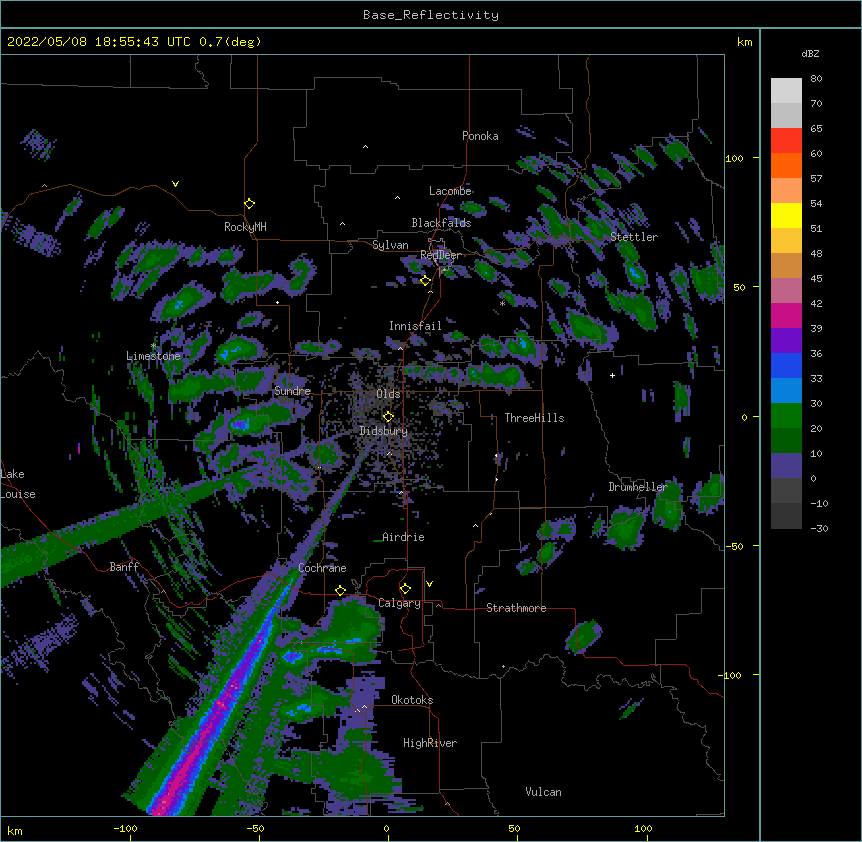Image resolution: width=862 pixels, height=842 pixels.
Task: Click the Drumheller label
Action: tap(638, 487)
